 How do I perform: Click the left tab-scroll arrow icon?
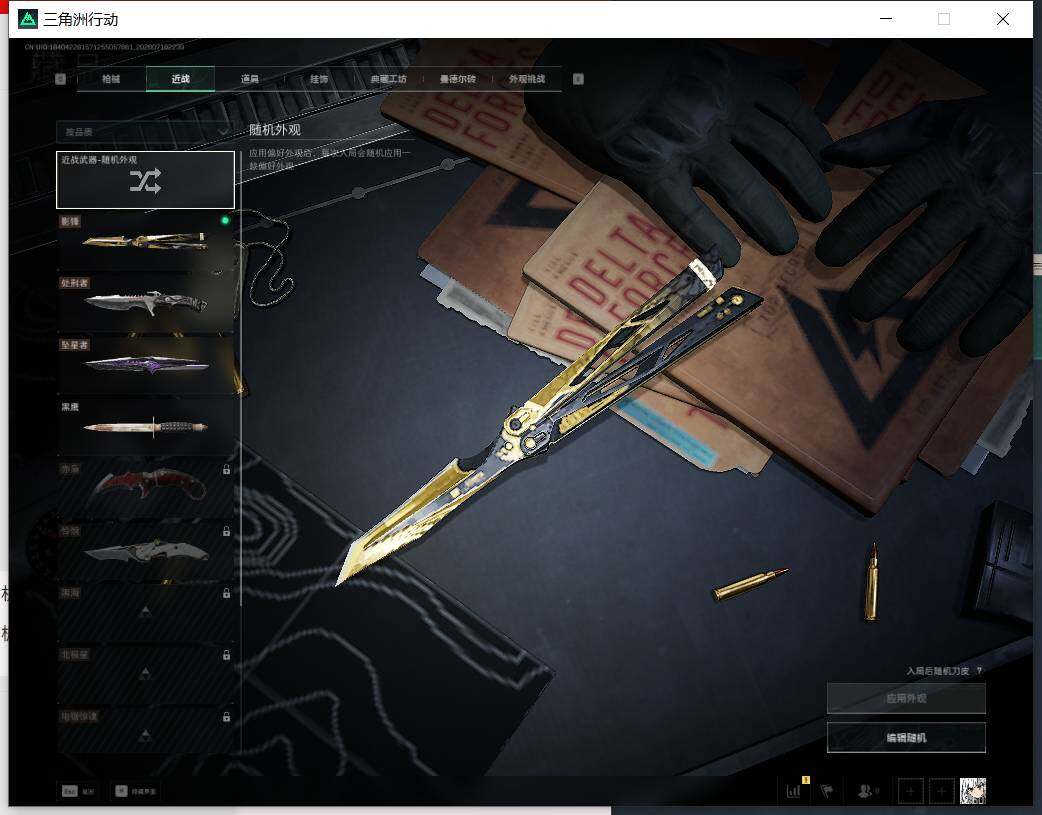click(x=60, y=79)
